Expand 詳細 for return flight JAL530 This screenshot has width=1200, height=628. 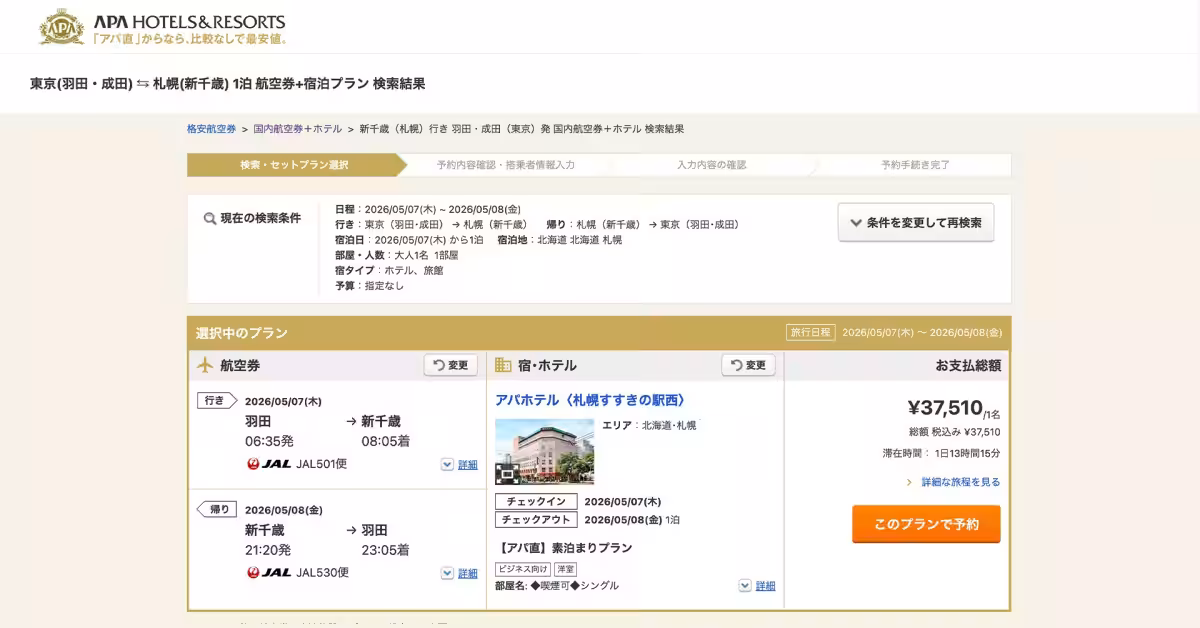tap(459, 574)
